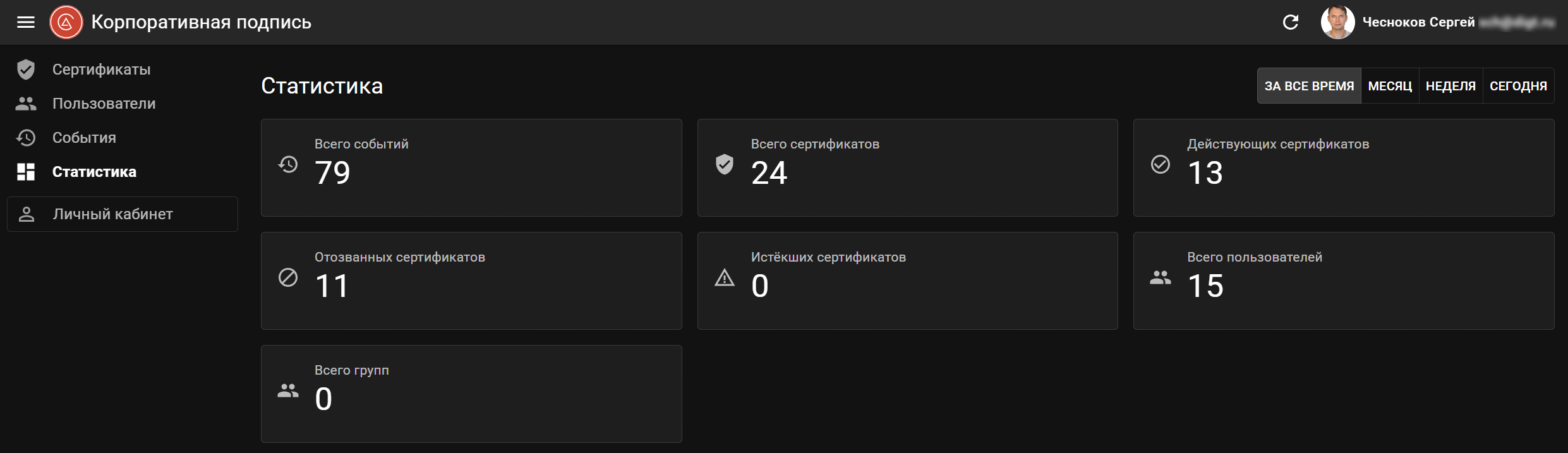
Task: Click the Всего пользователей card label
Action: click(x=1255, y=257)
